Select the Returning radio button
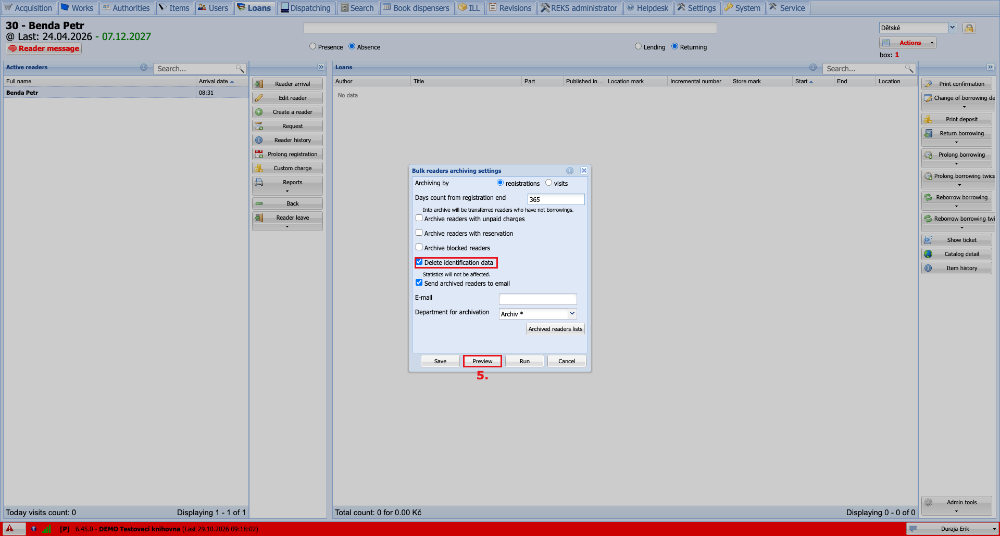Viewport: 1000px width, 536px height. [675, 47]
